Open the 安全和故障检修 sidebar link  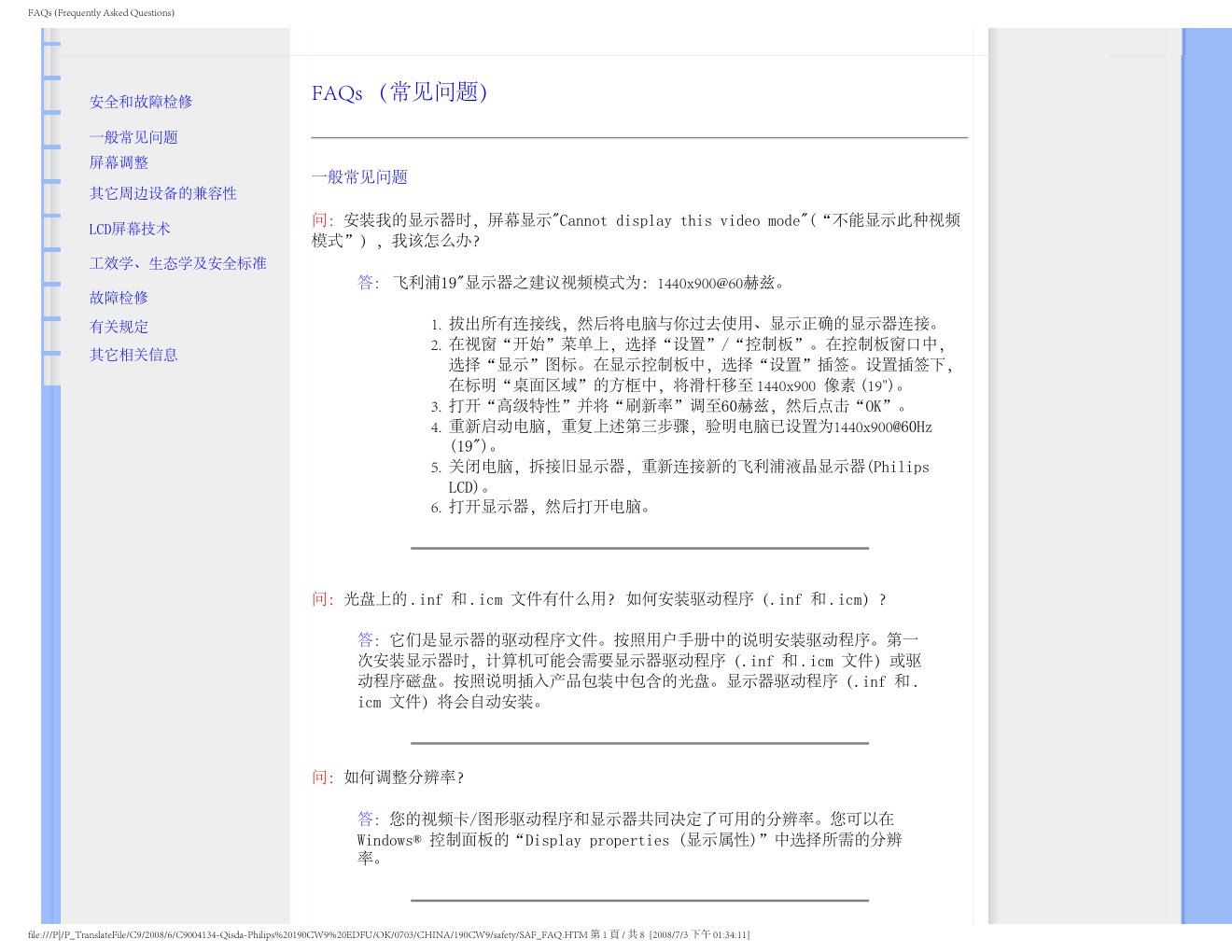[141, 102]
